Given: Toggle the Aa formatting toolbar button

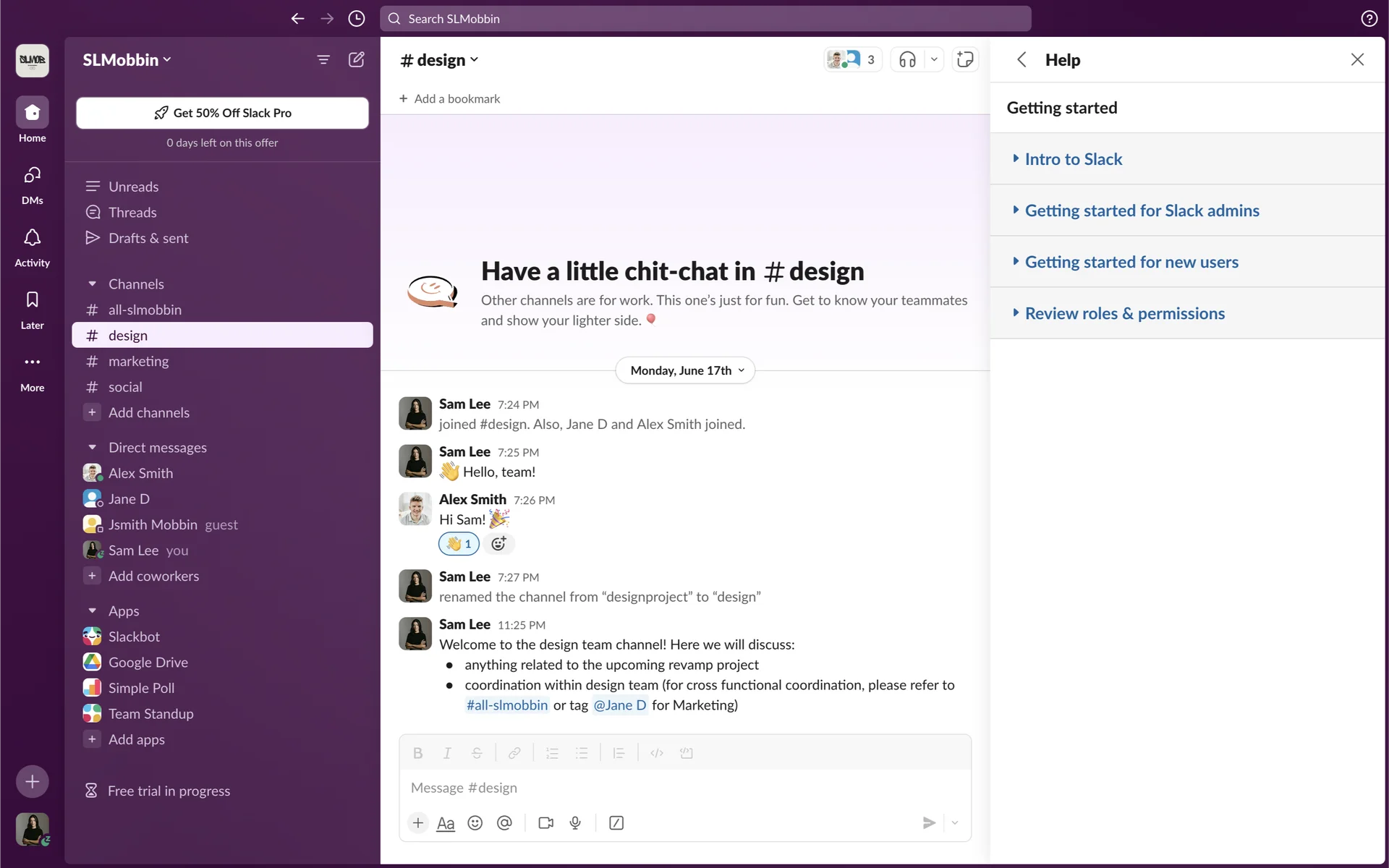Looking at the screenshot, I should tap(446, 823).
